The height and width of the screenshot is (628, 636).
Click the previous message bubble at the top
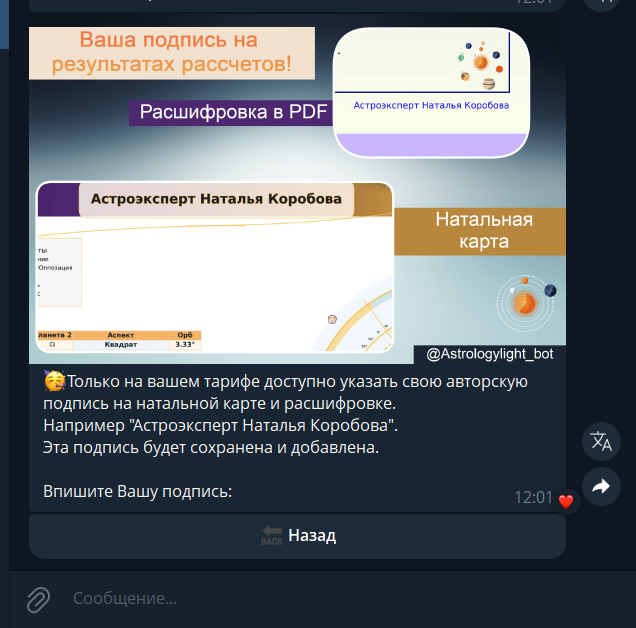297,4
